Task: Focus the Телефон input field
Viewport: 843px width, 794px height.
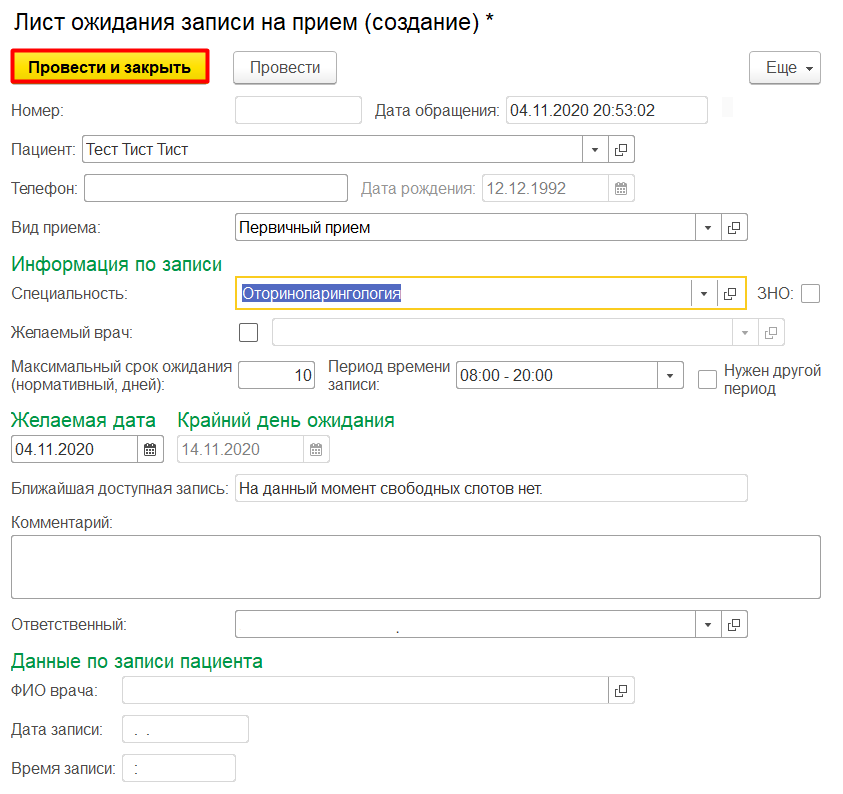Action: [x=215, y=188]
